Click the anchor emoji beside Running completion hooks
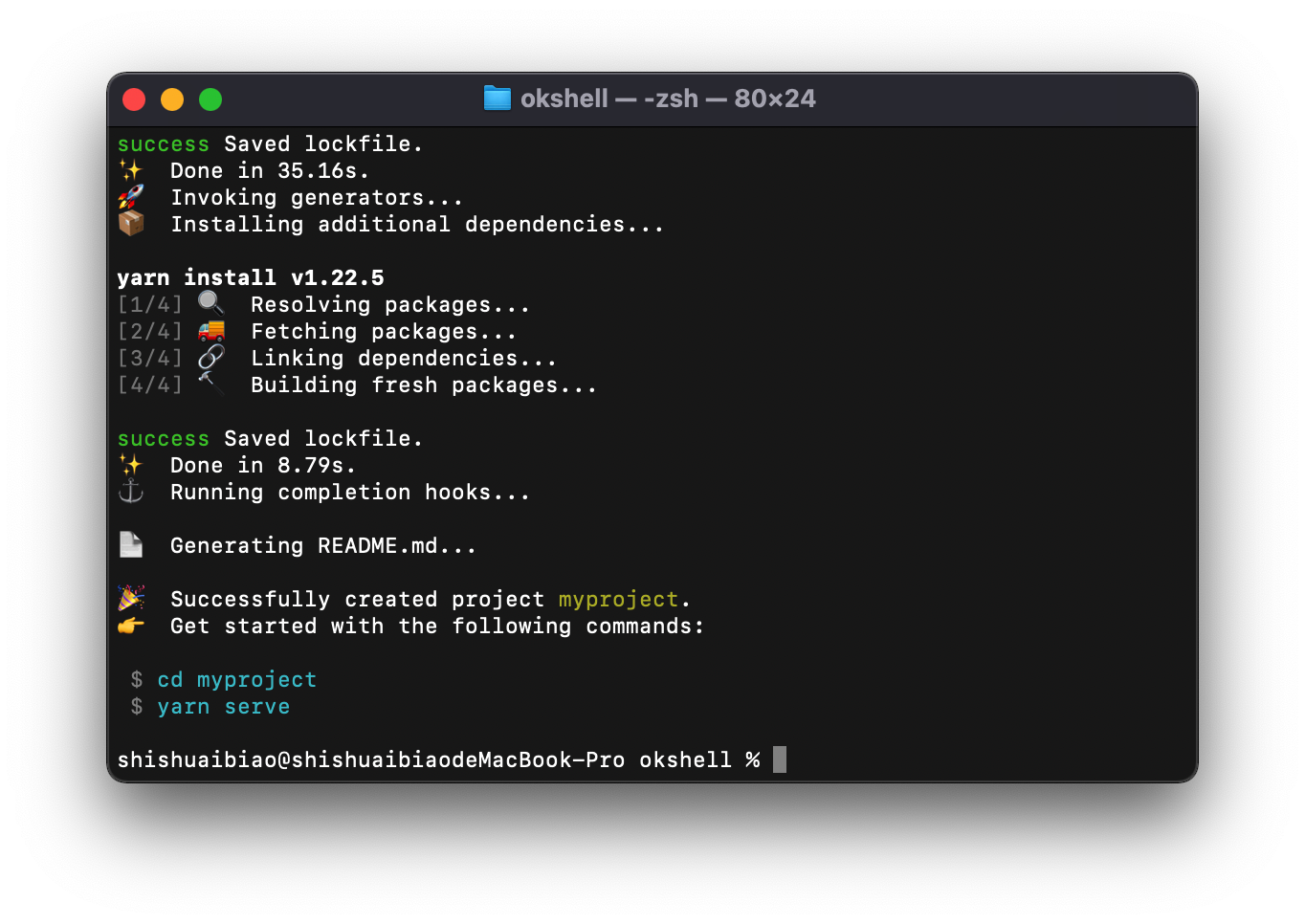This screenshot has width=1305, height=924. click(x=130, y=492)
